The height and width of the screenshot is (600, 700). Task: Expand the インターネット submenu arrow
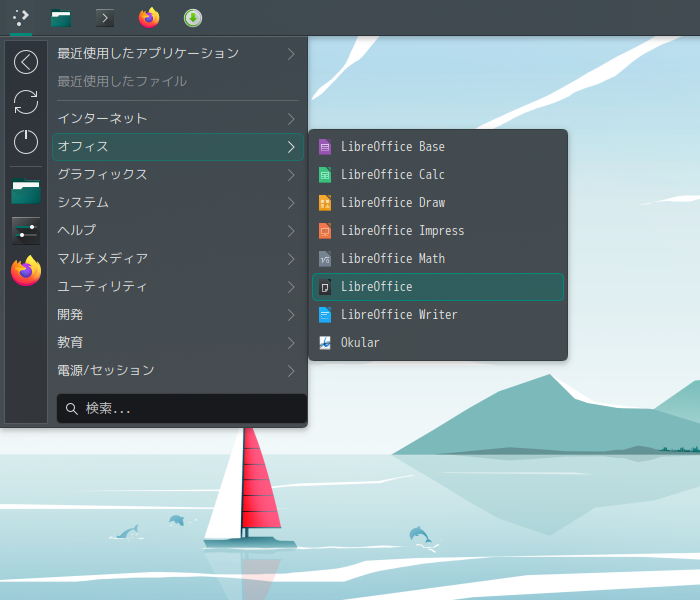291,119
